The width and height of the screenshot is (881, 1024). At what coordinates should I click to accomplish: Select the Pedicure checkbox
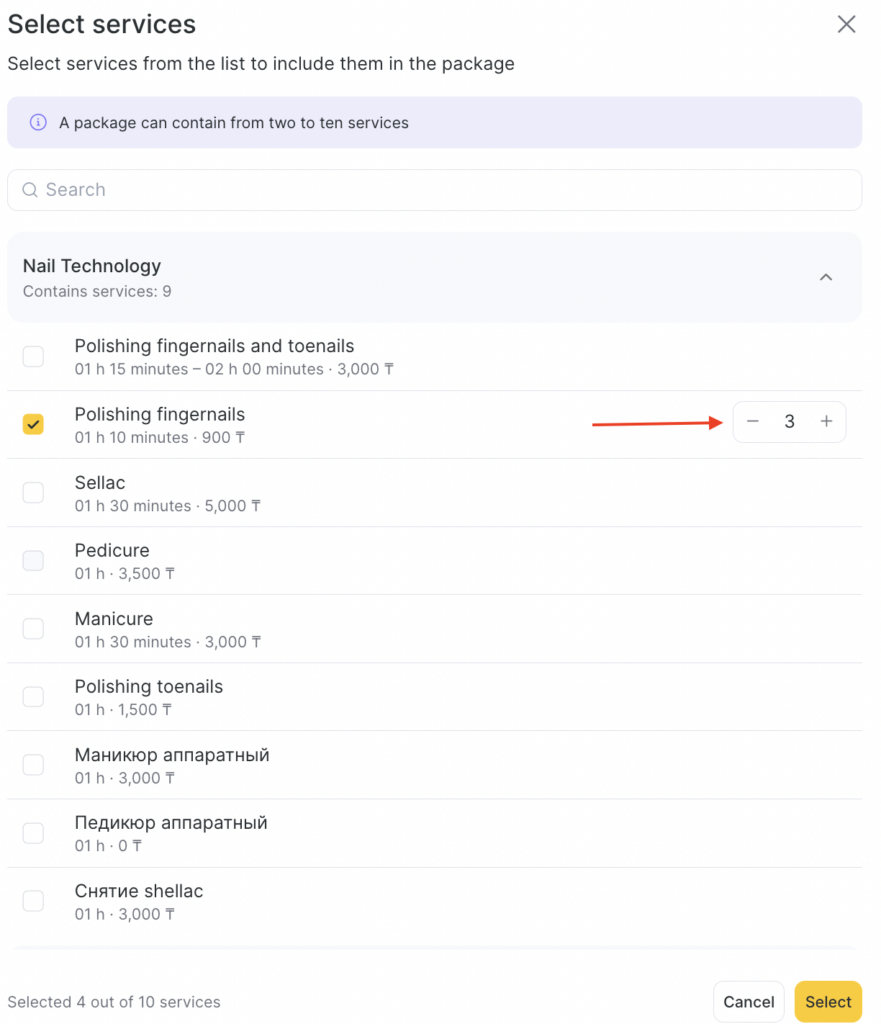coord(33,560)
